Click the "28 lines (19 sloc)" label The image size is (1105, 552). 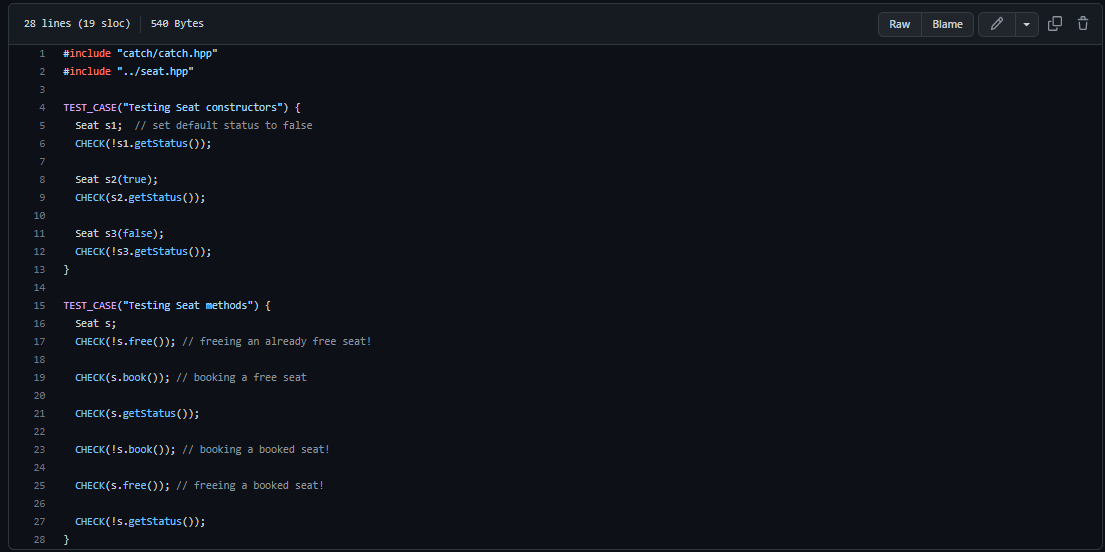click(77, 24)
